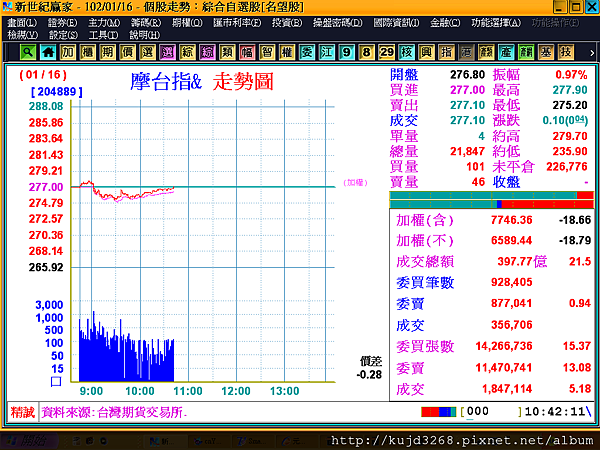Click the 29 toolbar icon
Image resolution: width=600 pixels, height=450 pixels.
386,52
